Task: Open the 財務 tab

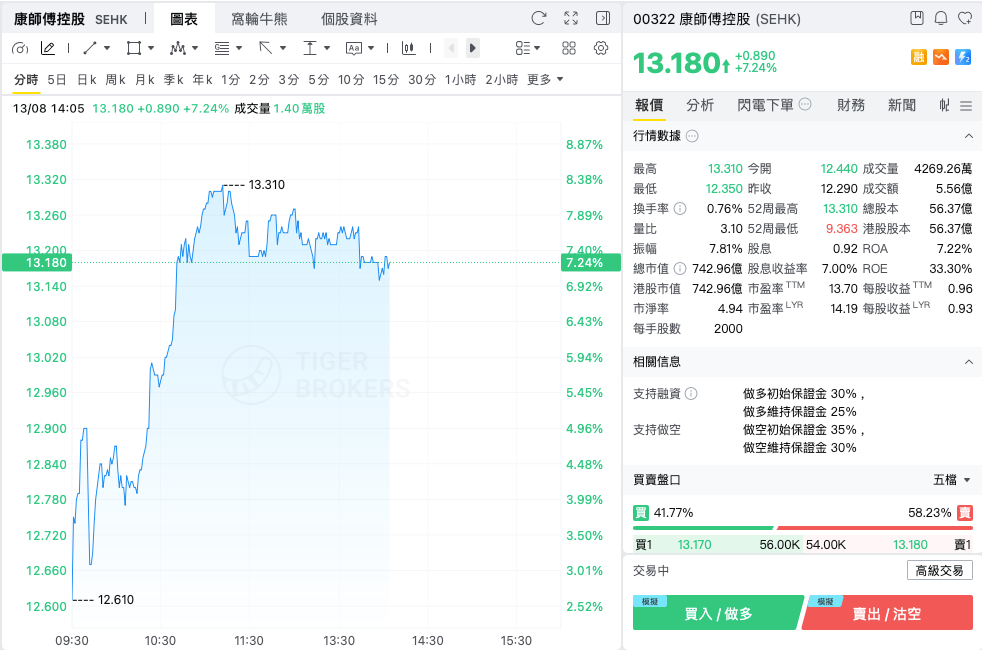Action: coord(851,105)
